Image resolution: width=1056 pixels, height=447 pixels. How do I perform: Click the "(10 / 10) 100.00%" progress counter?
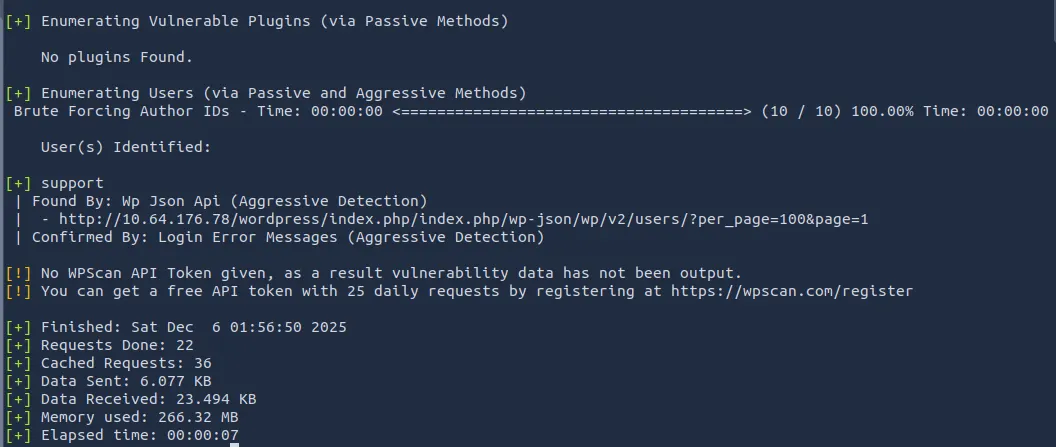click(837, 111)
